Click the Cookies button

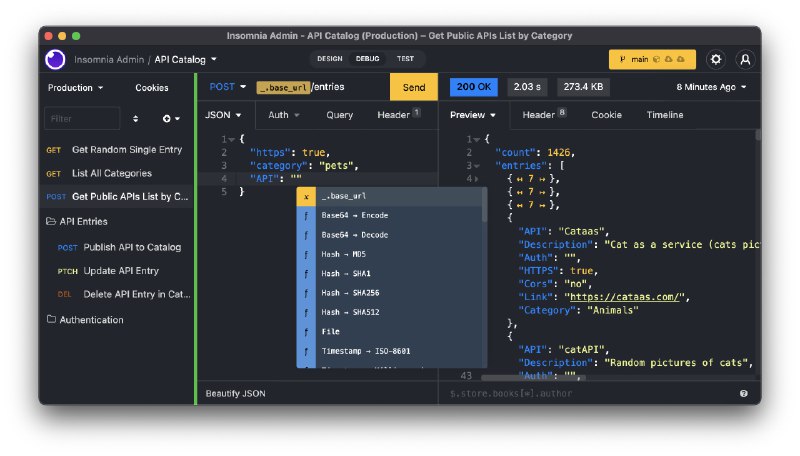[152, 88]
